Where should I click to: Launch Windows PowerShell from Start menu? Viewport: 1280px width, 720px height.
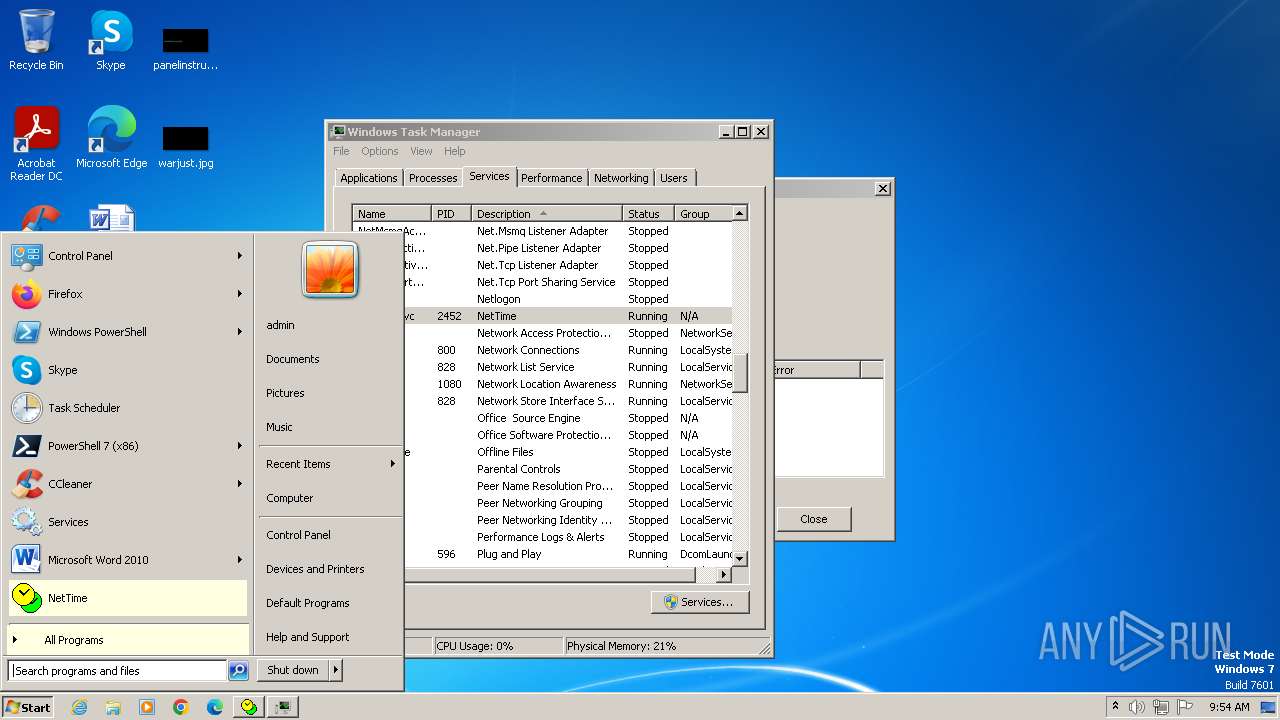[x=127, y=332]
